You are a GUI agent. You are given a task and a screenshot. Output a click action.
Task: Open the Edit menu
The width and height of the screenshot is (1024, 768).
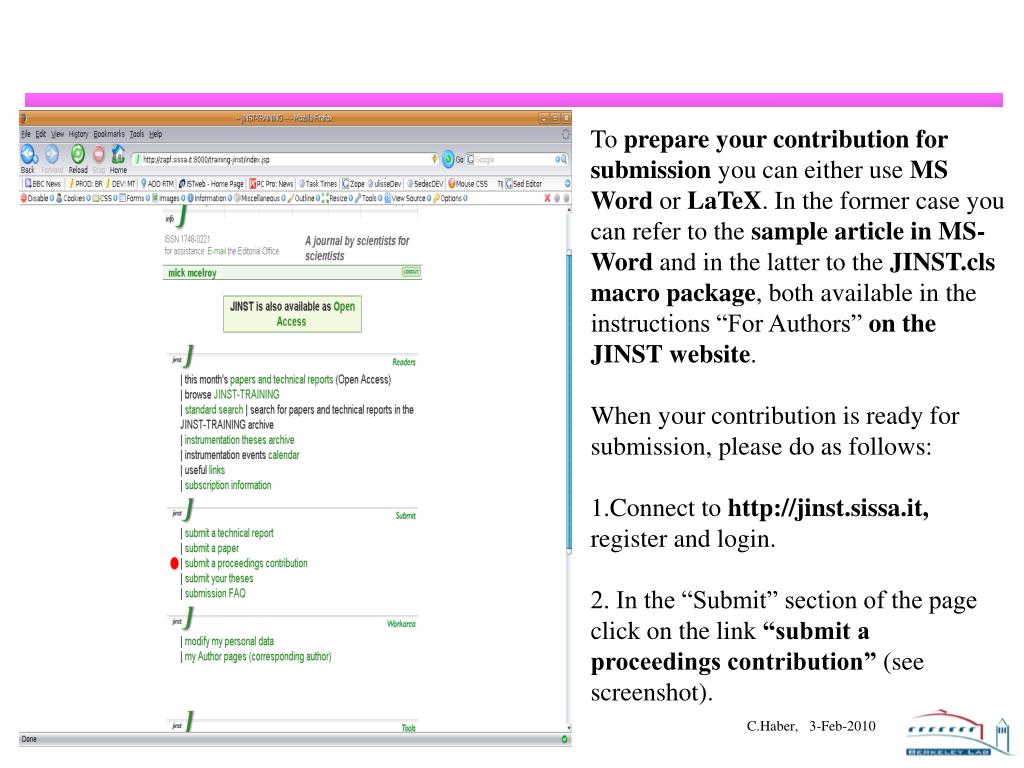(40, 134)
